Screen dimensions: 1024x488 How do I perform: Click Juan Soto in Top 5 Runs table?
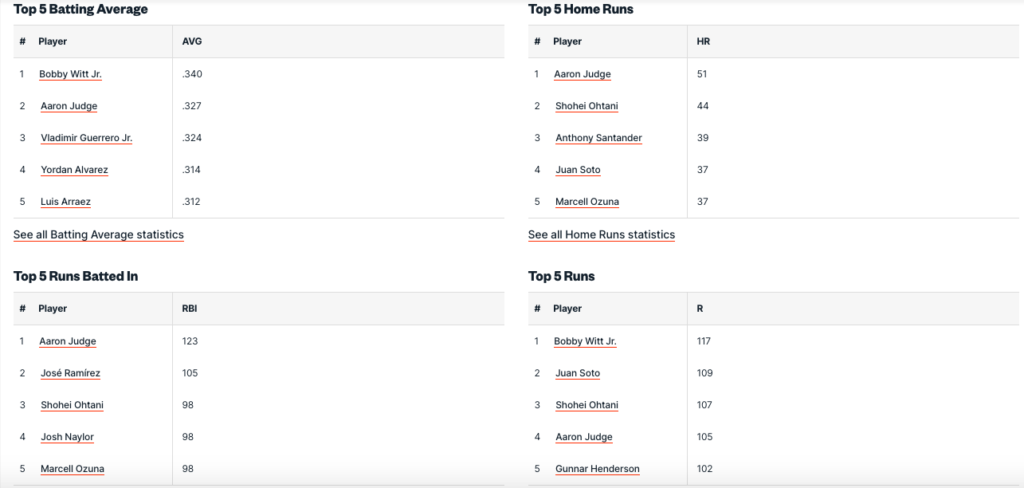click(x=577, y=373)
